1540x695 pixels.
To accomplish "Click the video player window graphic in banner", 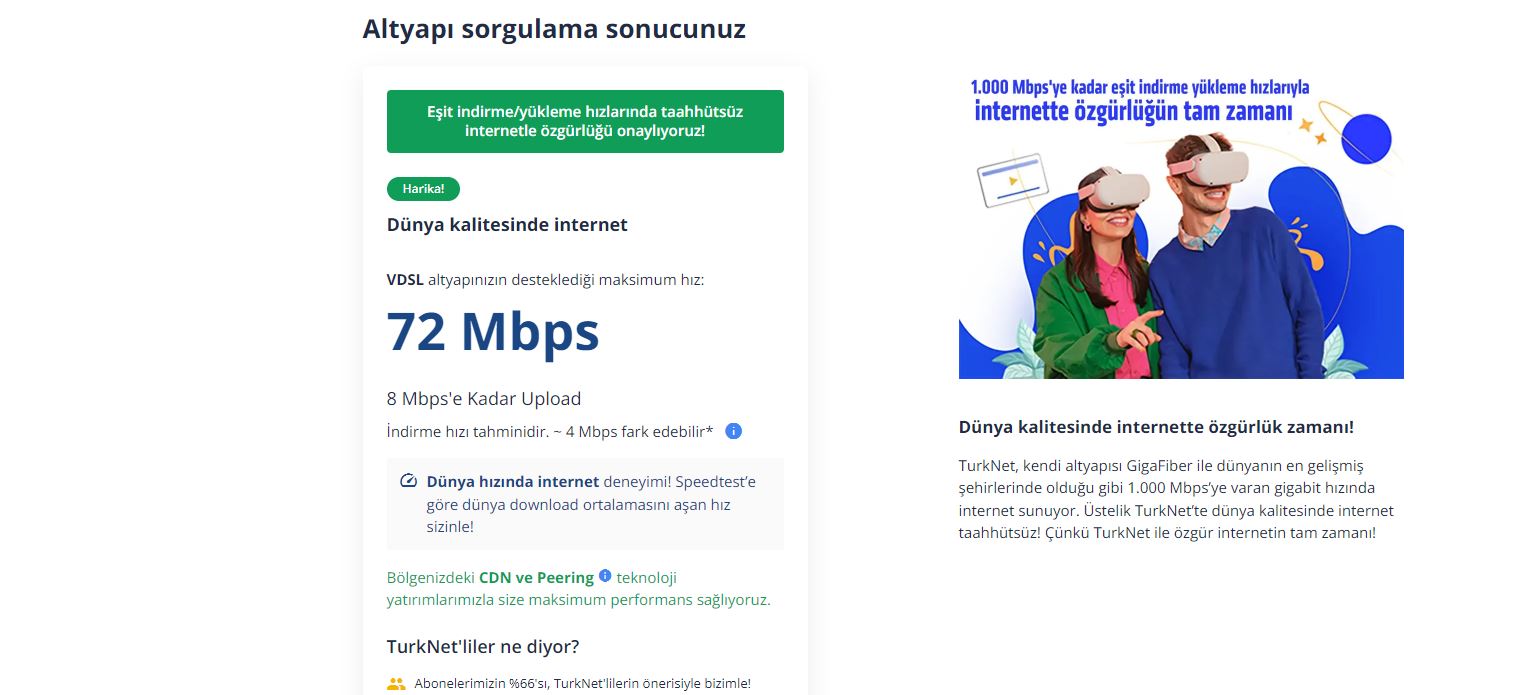I will click(1013, 180).
